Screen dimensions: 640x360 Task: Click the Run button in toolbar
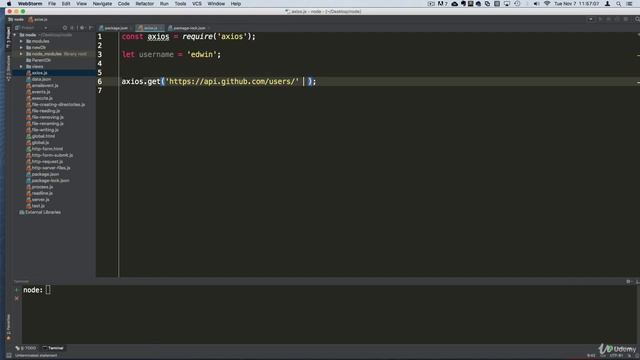(600, 19)
